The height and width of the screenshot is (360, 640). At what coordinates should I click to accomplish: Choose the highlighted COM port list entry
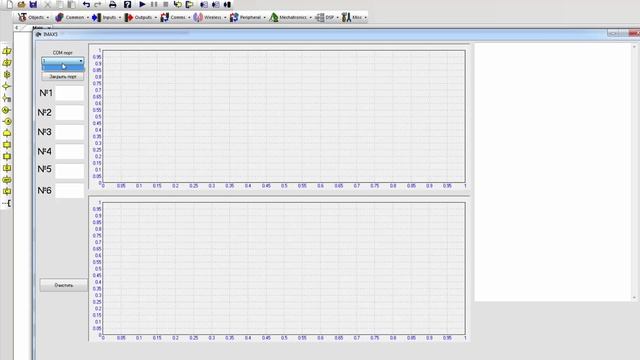[x=62, y=68]
